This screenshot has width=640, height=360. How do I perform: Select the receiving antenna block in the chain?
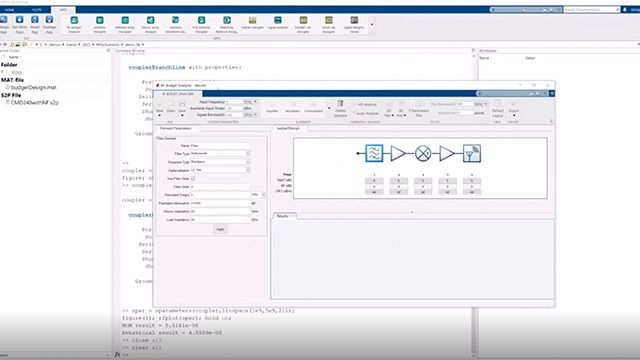[x=472, y=153]
